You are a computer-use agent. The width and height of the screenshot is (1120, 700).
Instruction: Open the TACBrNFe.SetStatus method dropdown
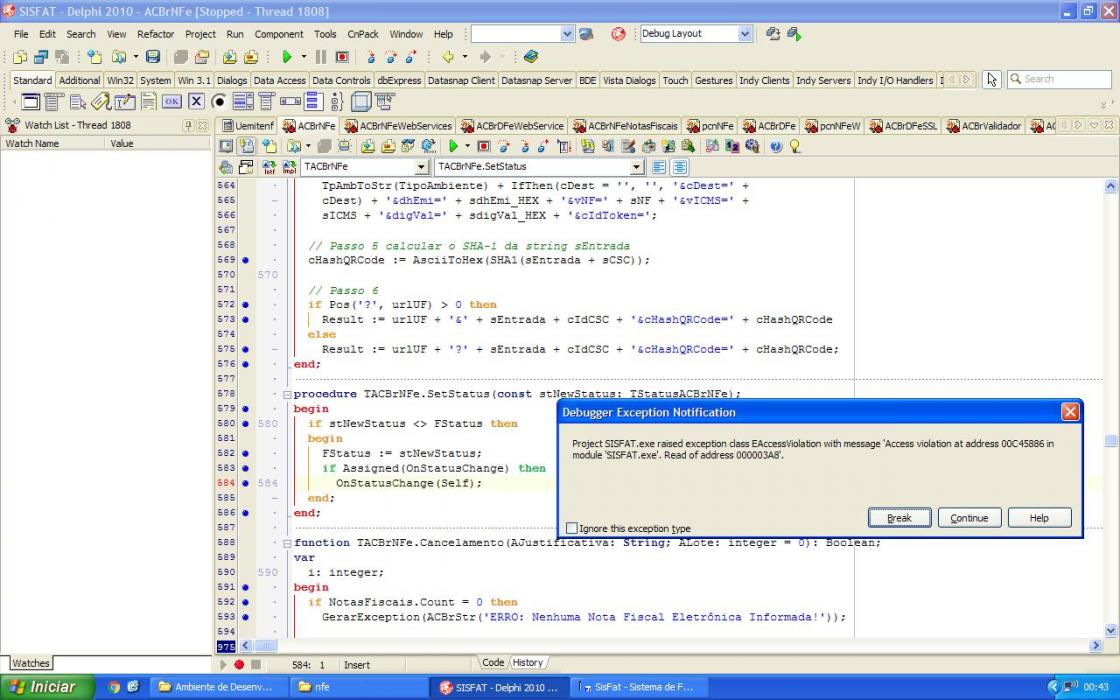tap(637, 167)
